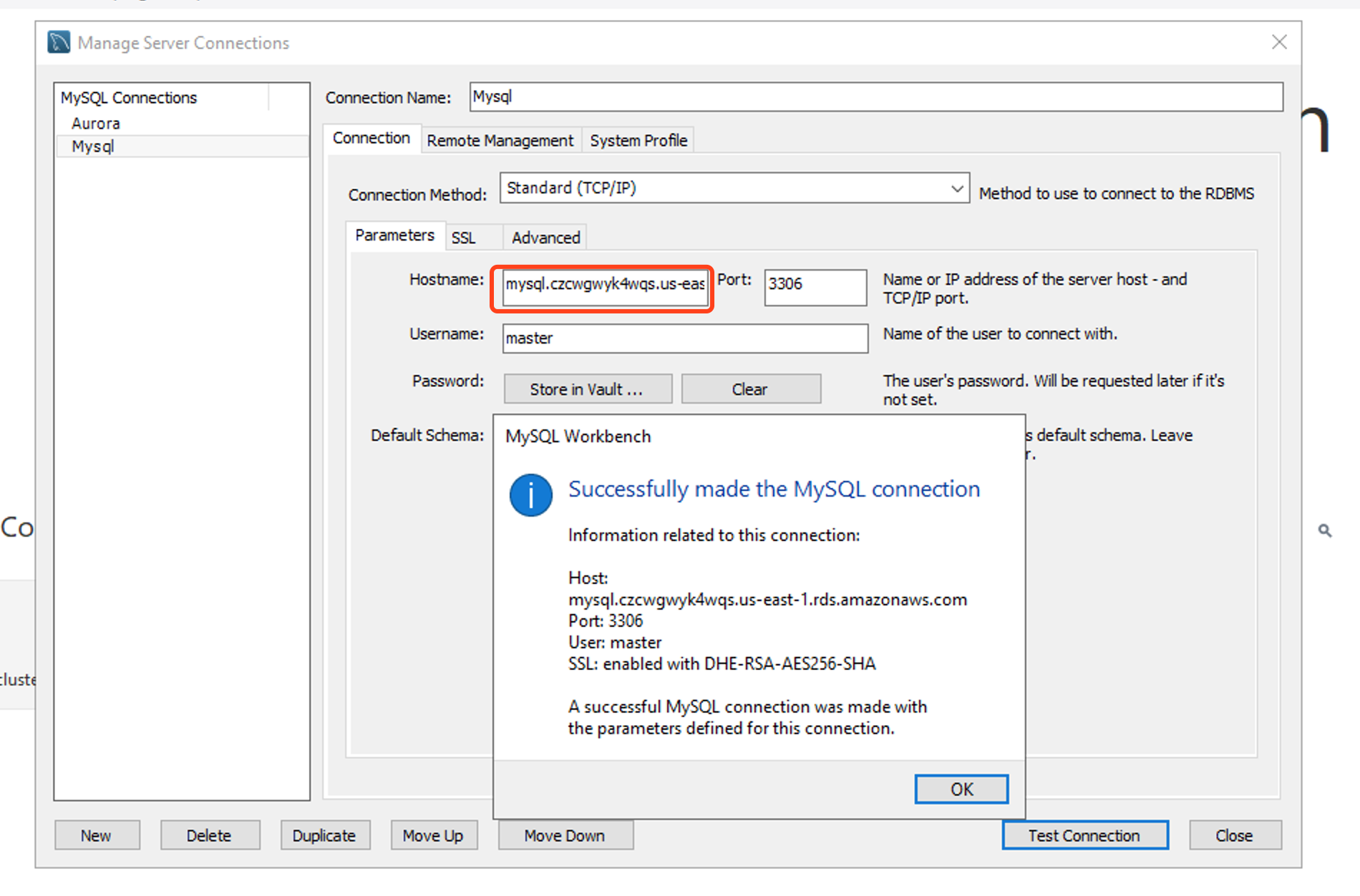Click the Close button at the bottom
This screenshot has height=896, width=1360.
point(1235,835)
